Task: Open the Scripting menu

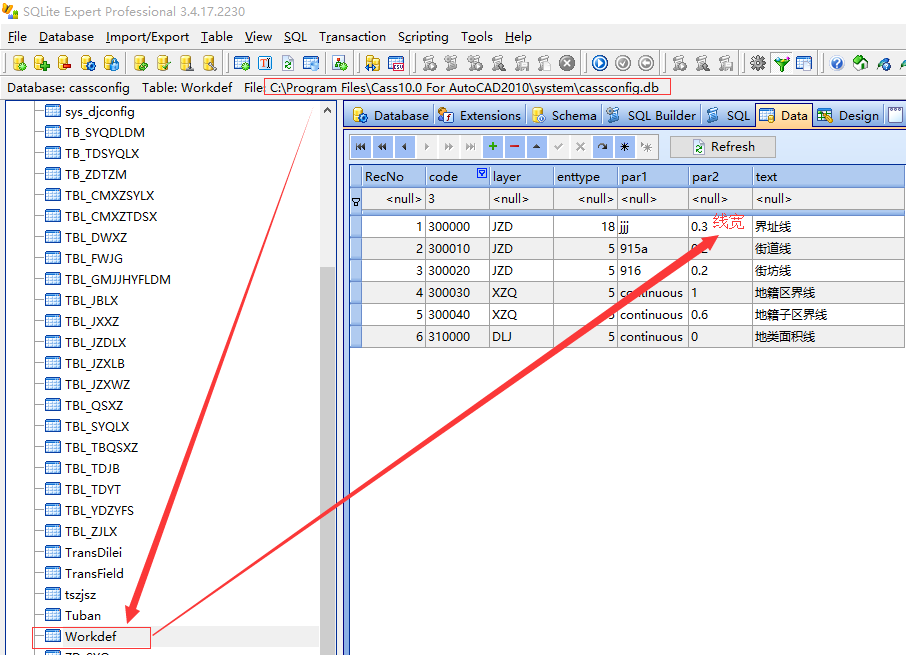Action: tap(422, 37)
